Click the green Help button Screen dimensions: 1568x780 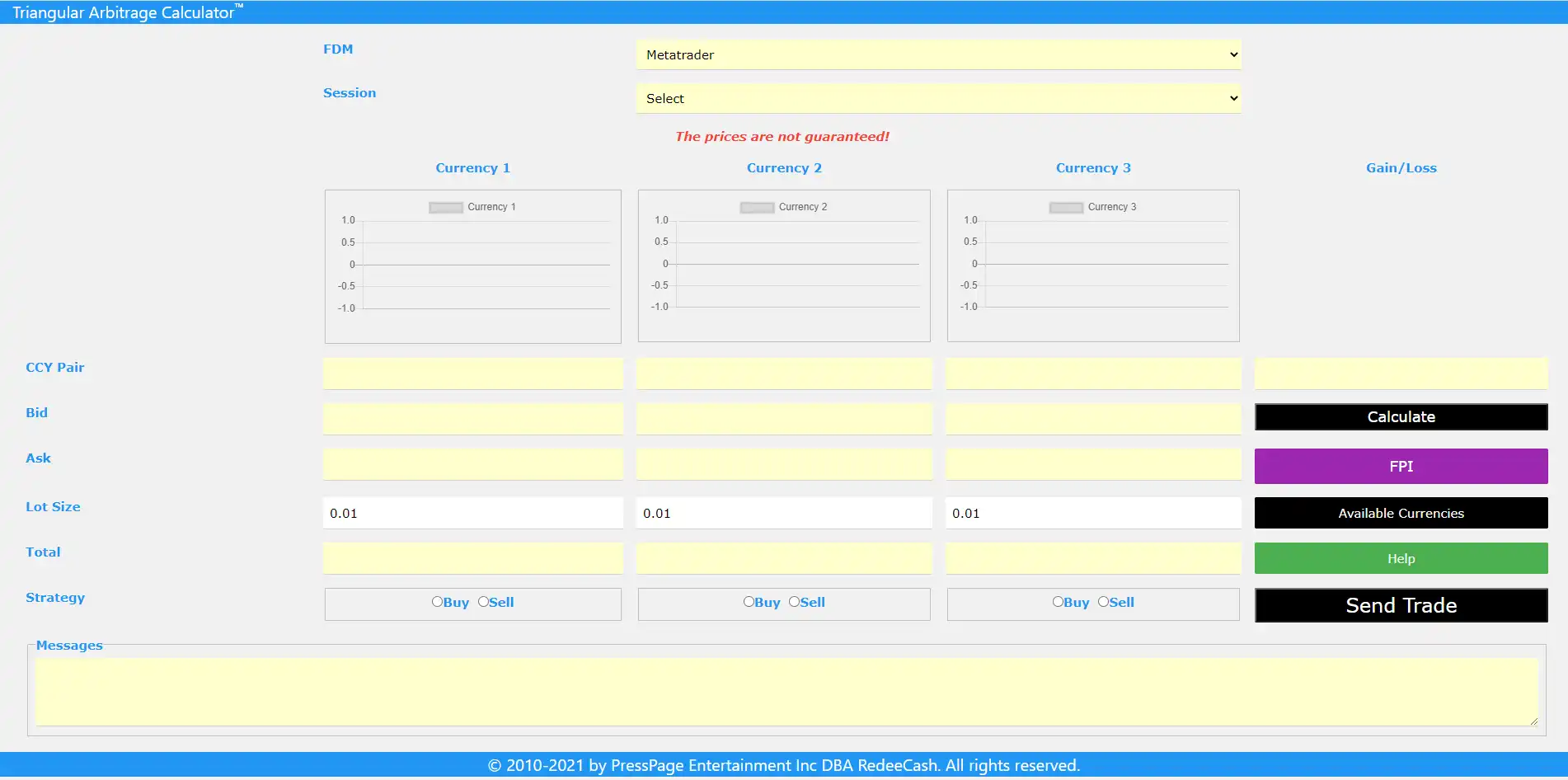pos(1401,558)
